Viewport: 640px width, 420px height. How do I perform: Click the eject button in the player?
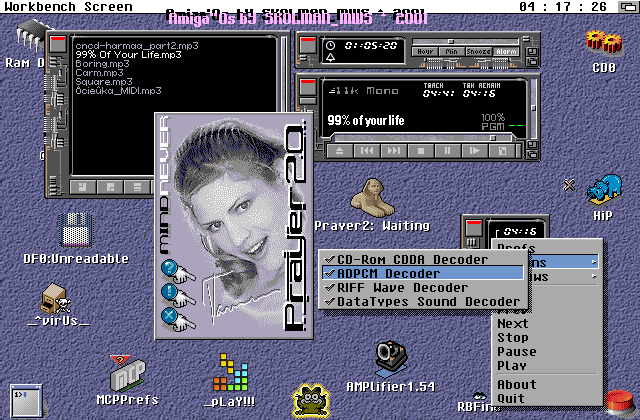click(x=340, y=151)
